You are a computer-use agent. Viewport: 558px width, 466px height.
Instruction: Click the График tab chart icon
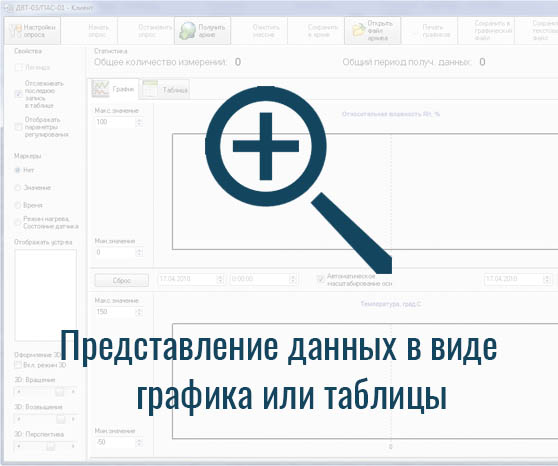[x=100, y=88]
